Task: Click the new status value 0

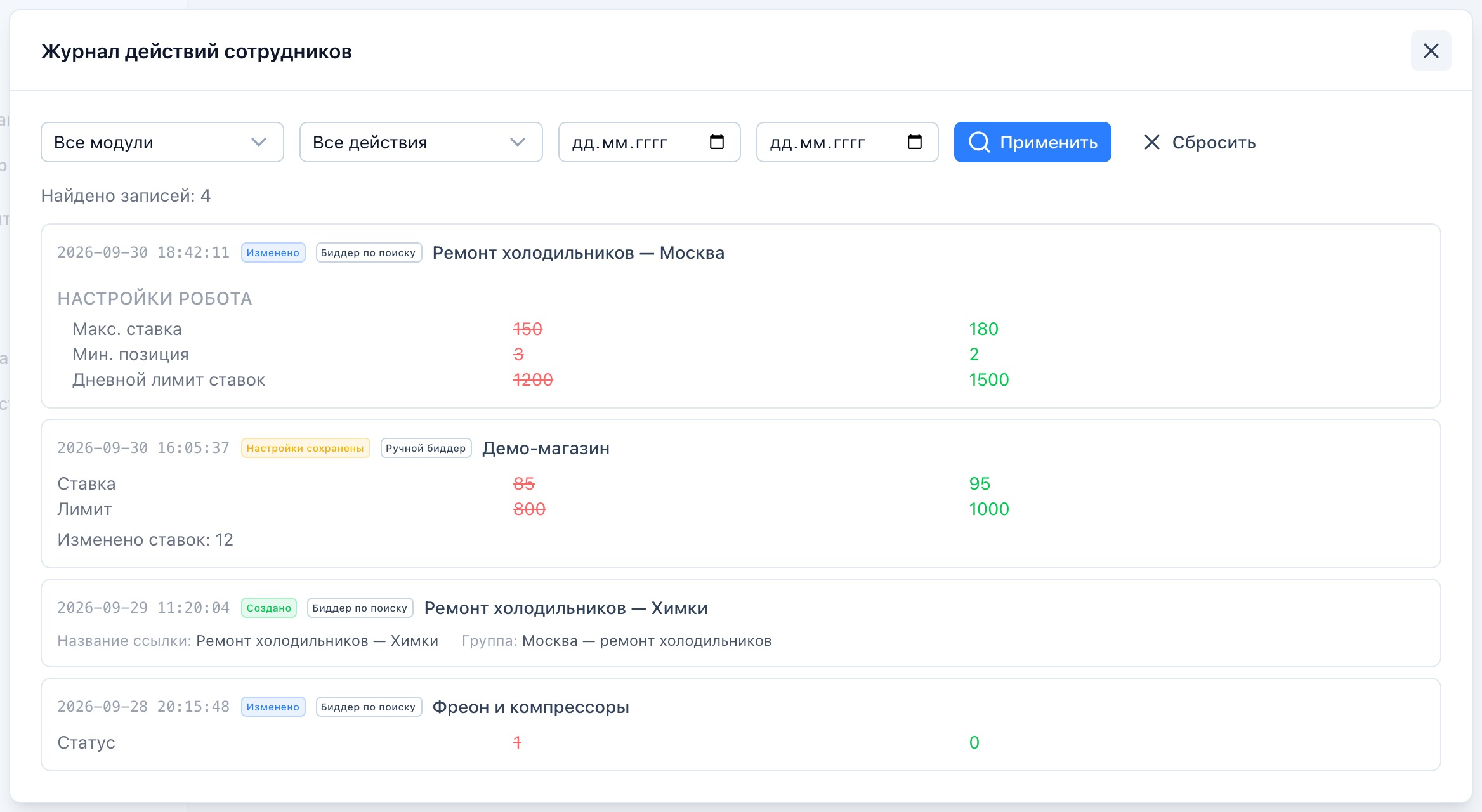Action: pyautogui.click(x=974, y=742)
